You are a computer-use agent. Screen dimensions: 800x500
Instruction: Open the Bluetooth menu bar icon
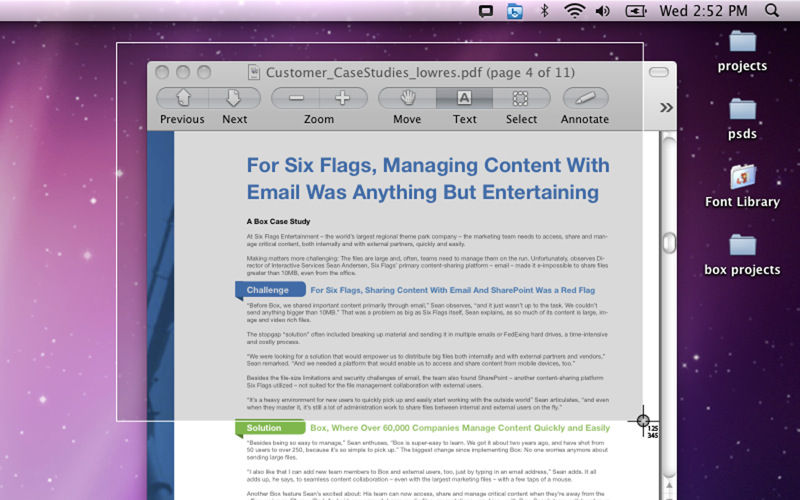pyautogui.click(x=544, y=10)
